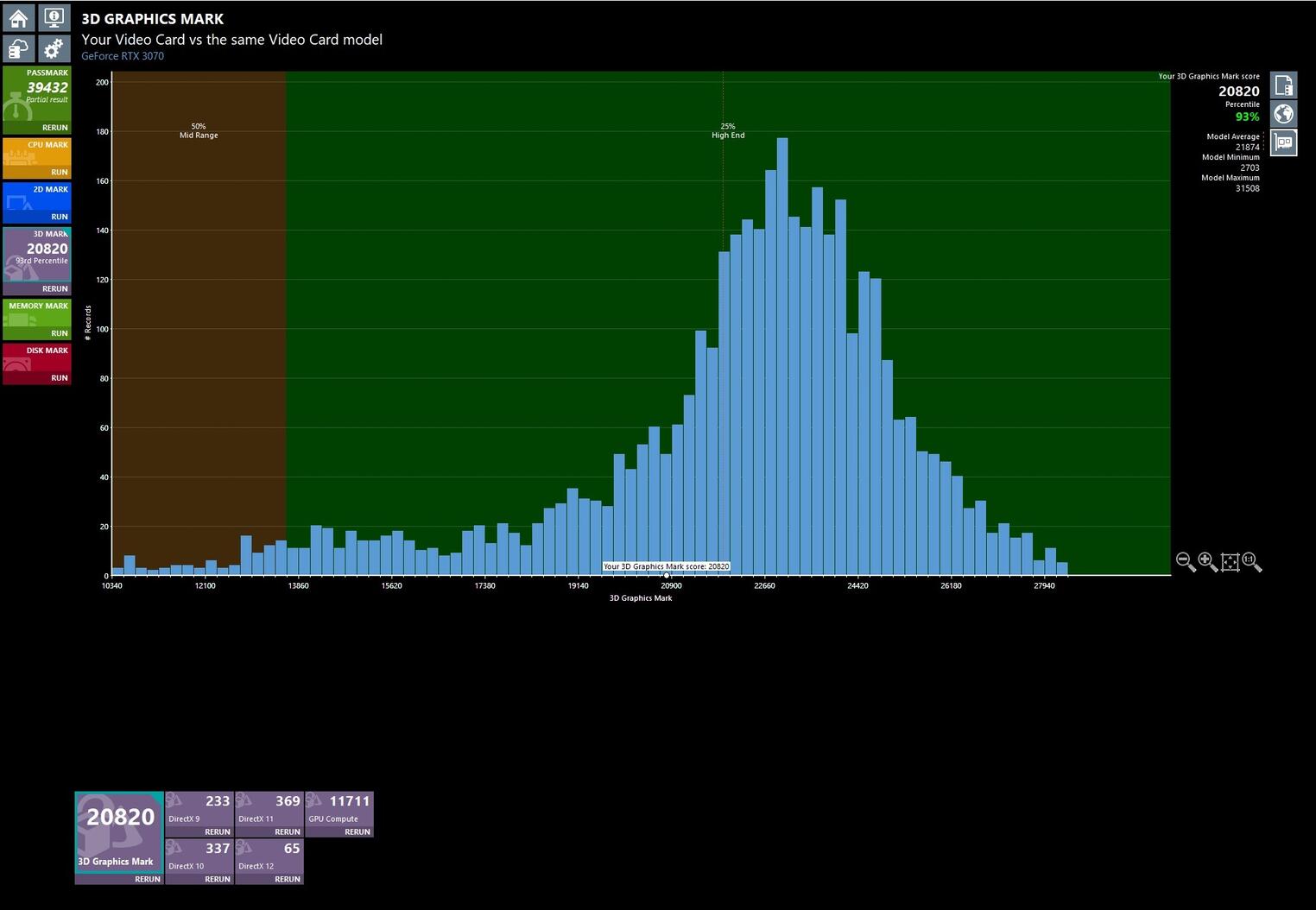The image size is (1316, 910).
Task: Click RERUN on the DirectX 11 tile
Action: [x=288, y=832]
